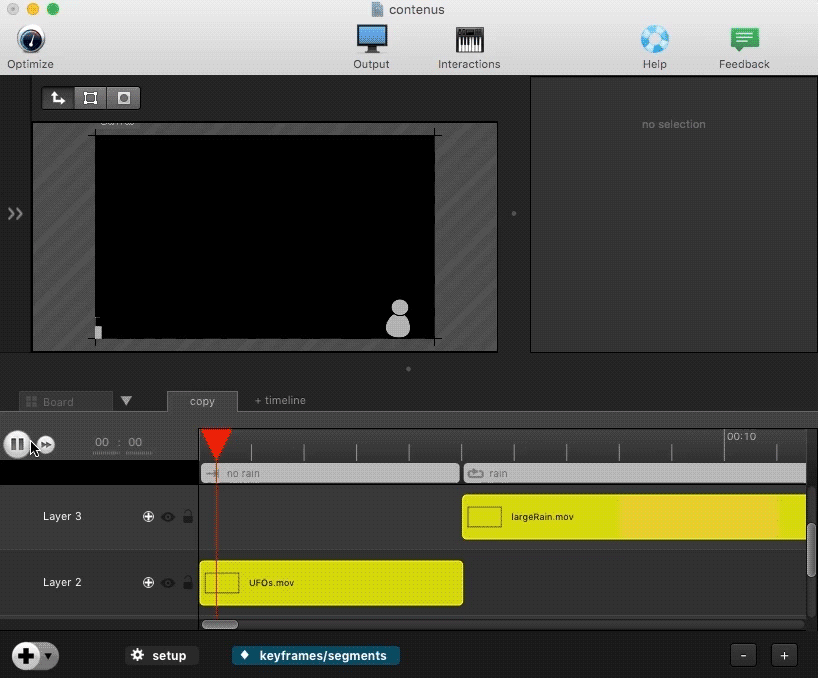Image resolution: width=818 pixels, height=678 pixels.
Task: Open the Optimize gauge tool
Action: click(x=30, y=41)
